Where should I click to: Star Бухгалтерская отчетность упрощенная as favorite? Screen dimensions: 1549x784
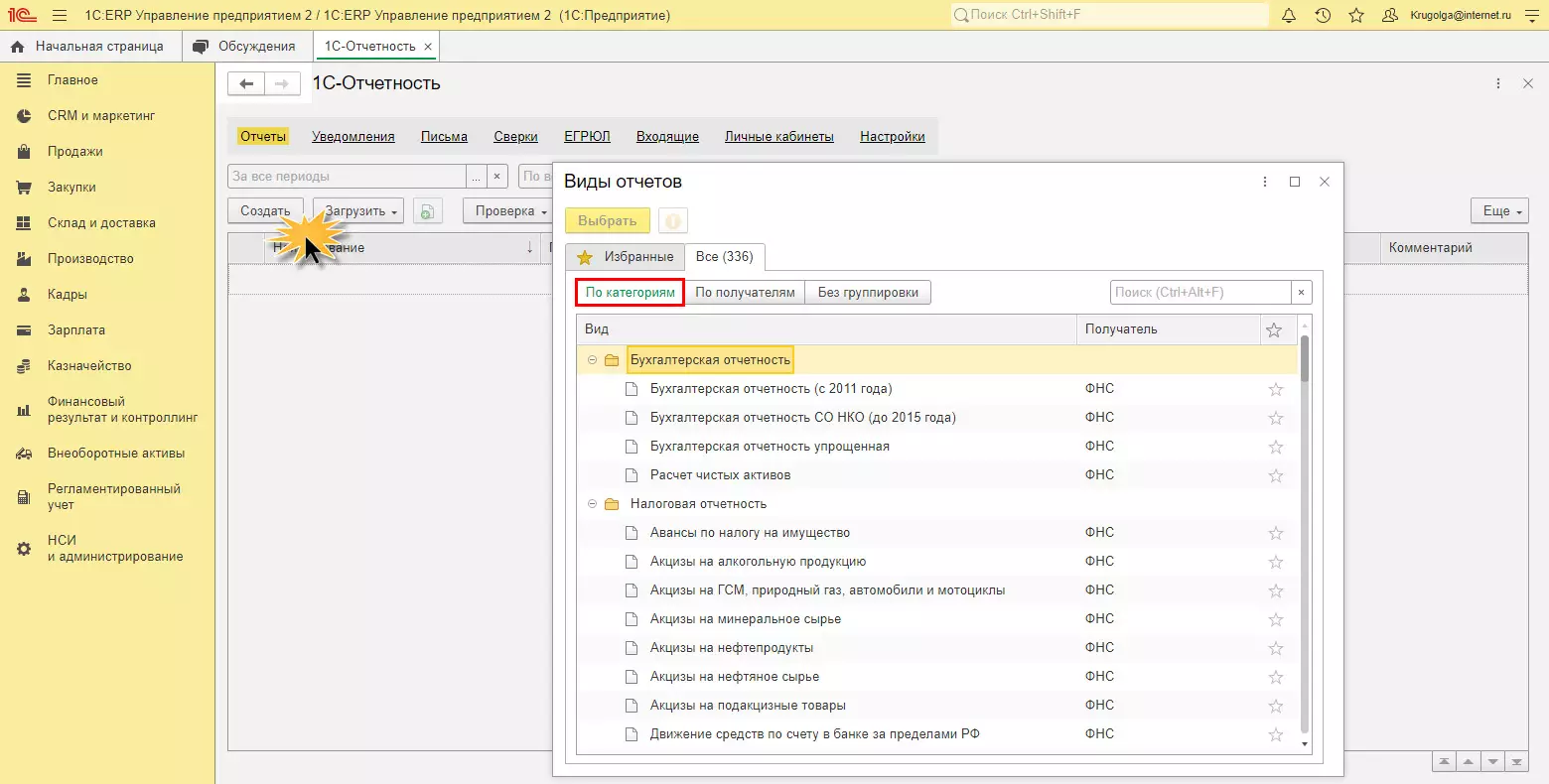coord(1275,447)
